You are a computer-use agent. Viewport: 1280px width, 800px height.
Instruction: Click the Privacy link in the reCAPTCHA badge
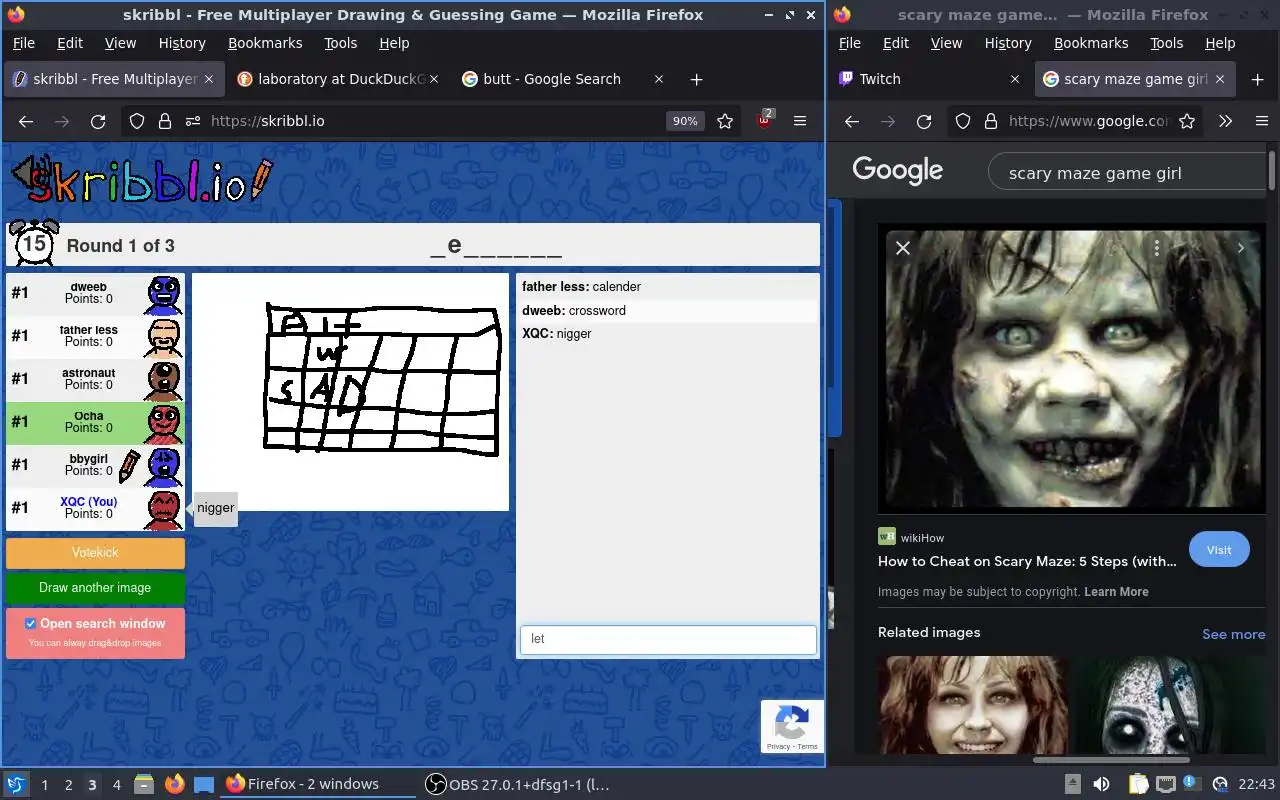tap(778, 747)
